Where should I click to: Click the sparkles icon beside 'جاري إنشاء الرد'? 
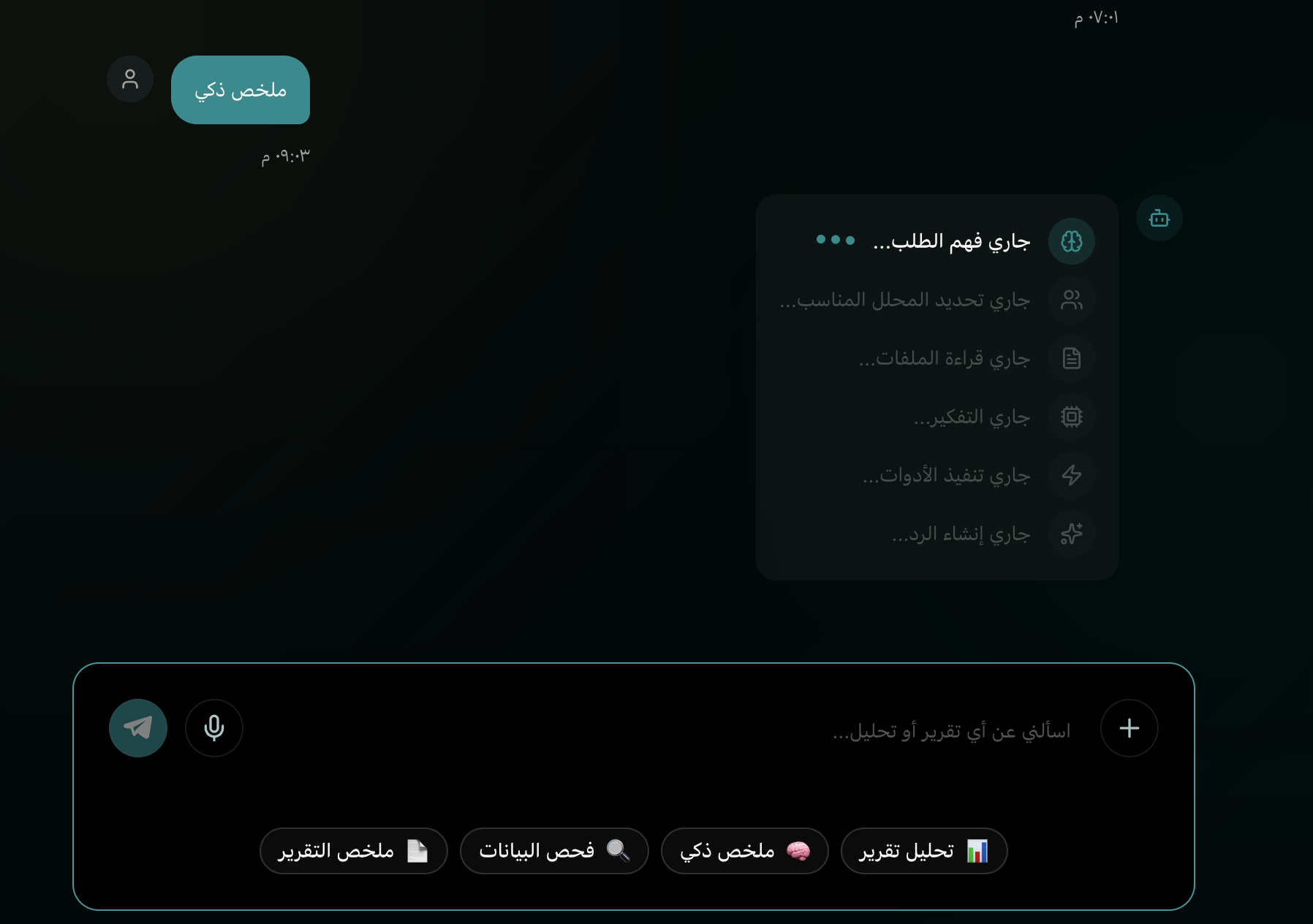pyautogui.click(x=1072, y=534)
